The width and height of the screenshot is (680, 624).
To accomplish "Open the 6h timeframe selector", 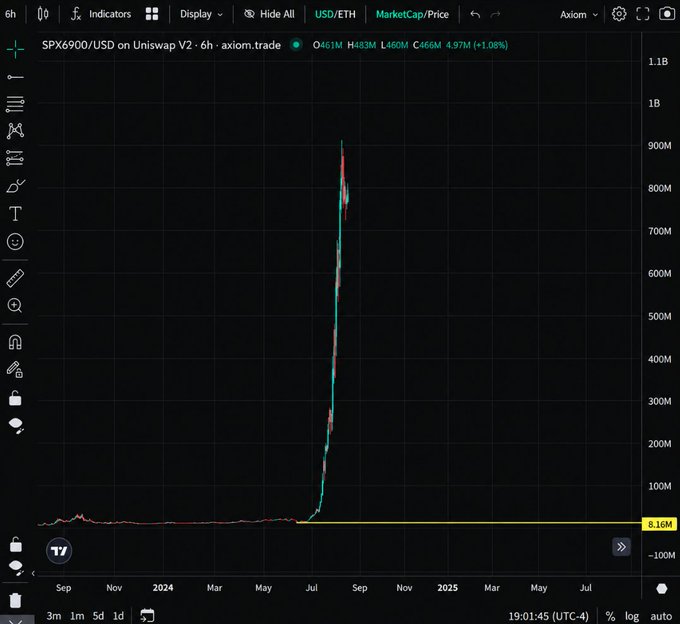I will click(10, 14).
